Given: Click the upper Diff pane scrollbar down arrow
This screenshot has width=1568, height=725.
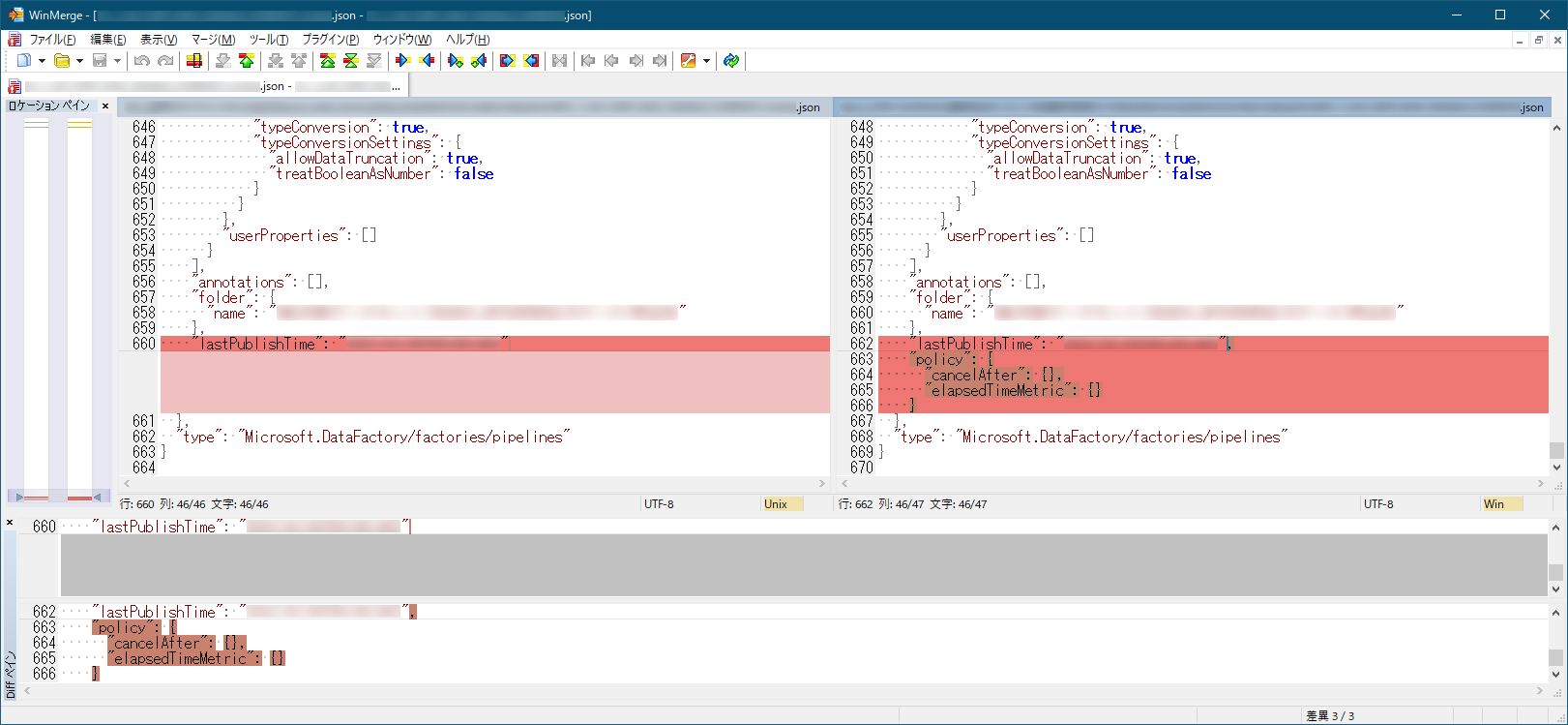Looking at the screenshot, I should (1556, 589).
